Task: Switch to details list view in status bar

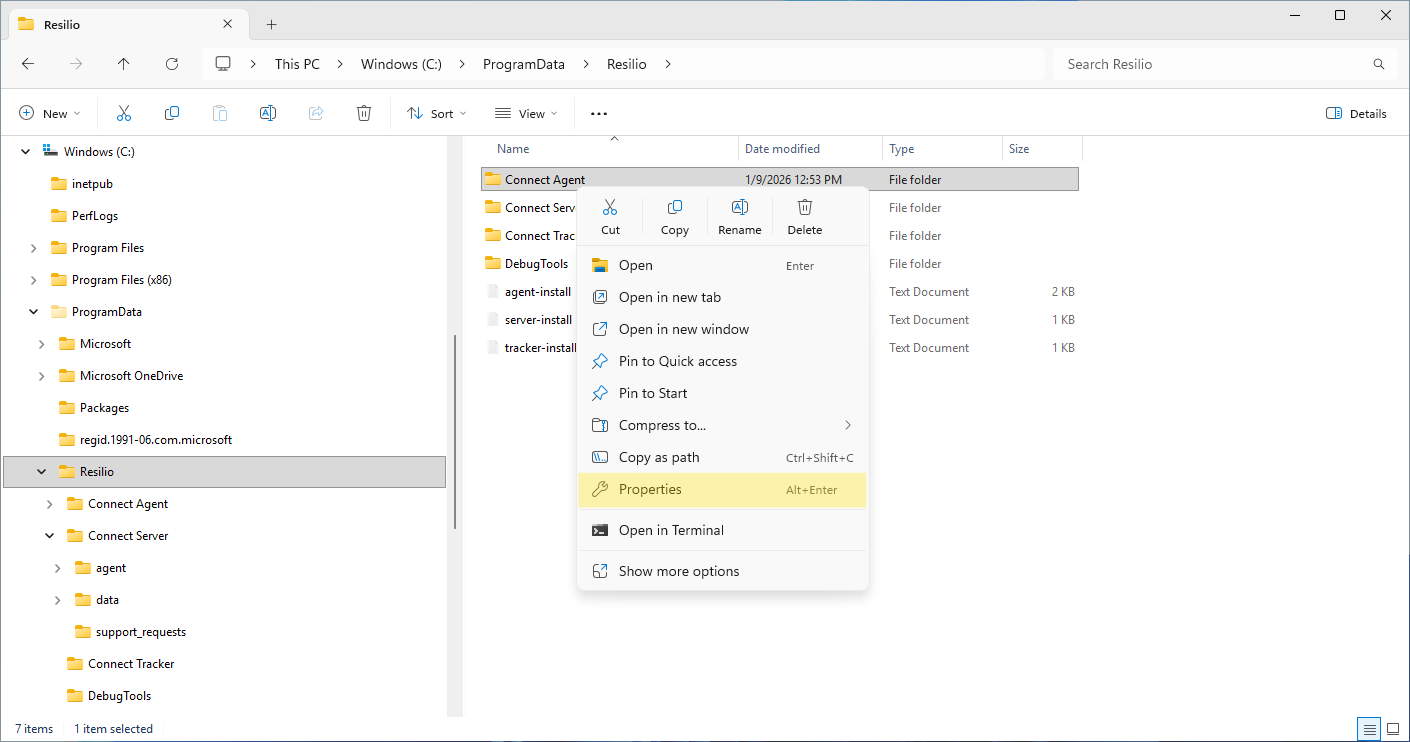Action: tap(1369, 729)
